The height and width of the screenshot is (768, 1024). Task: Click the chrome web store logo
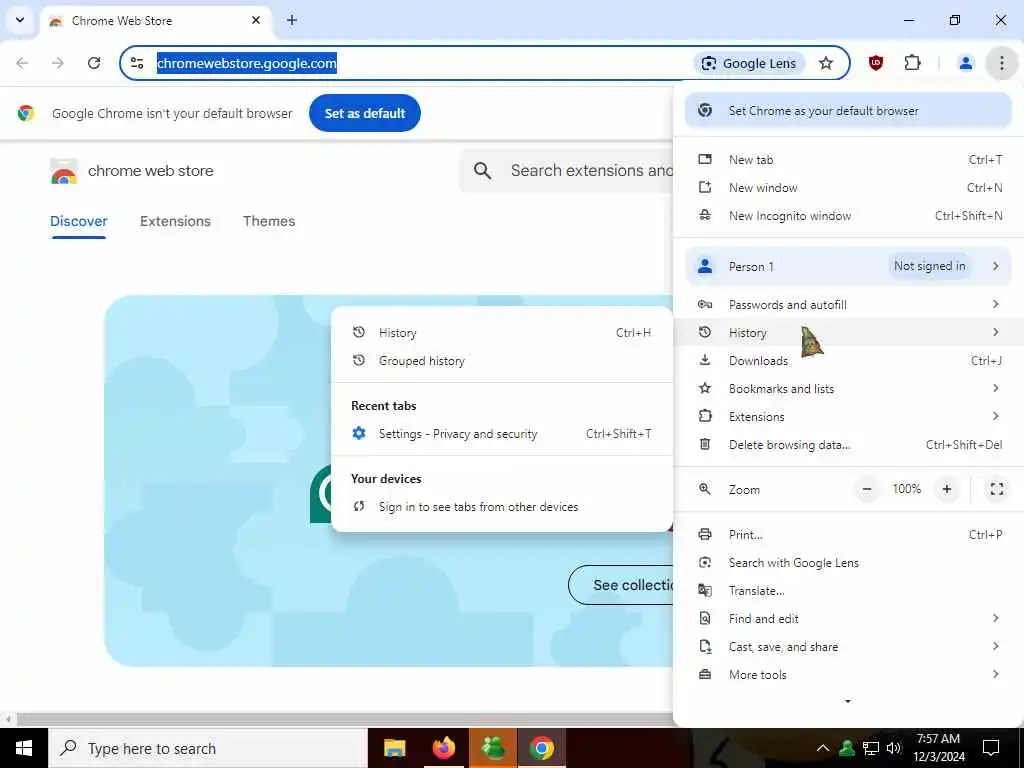pos(64,171)
